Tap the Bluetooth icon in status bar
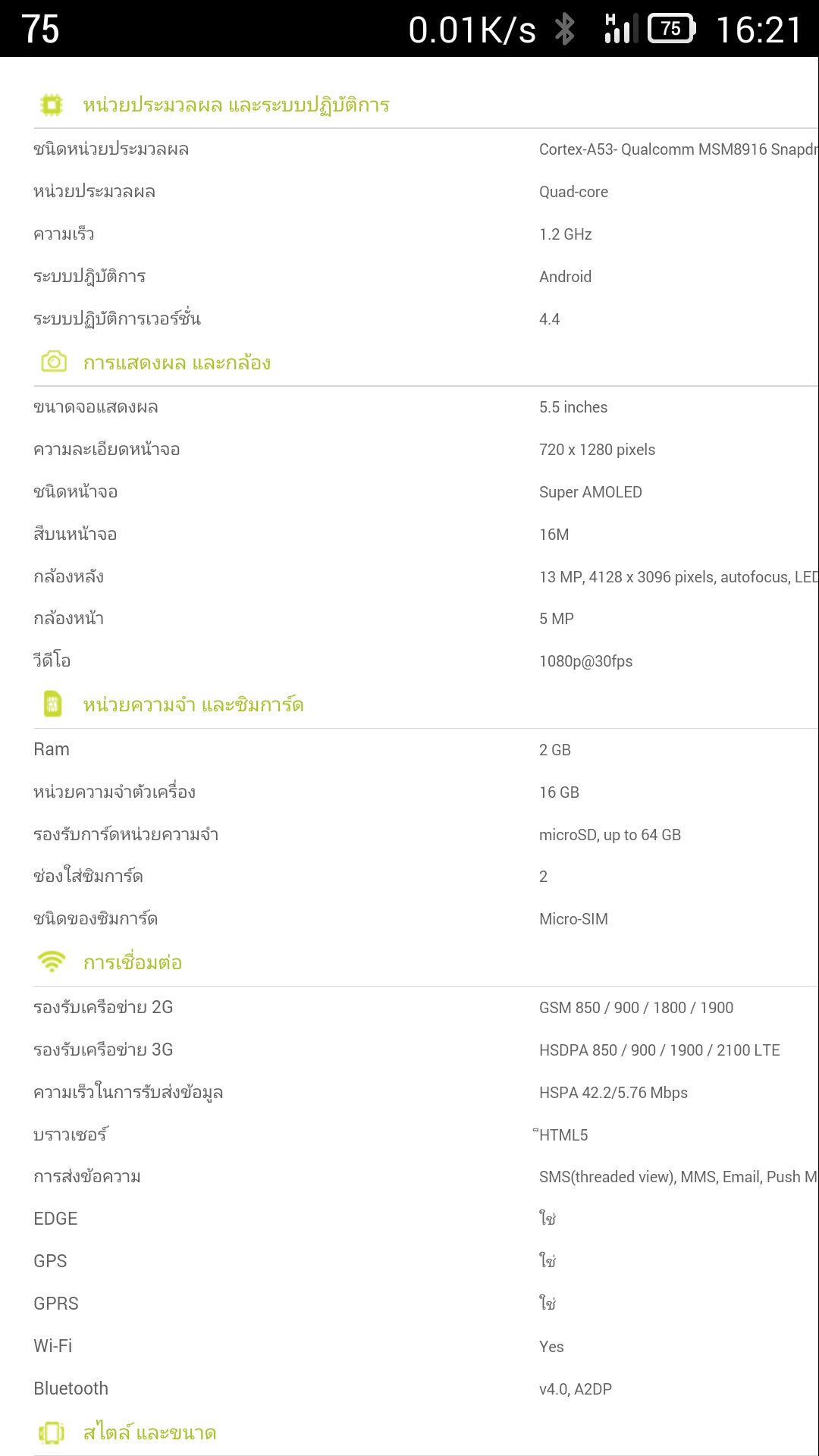This screenshot has height=1456, width=819. (x=564, y=30)
